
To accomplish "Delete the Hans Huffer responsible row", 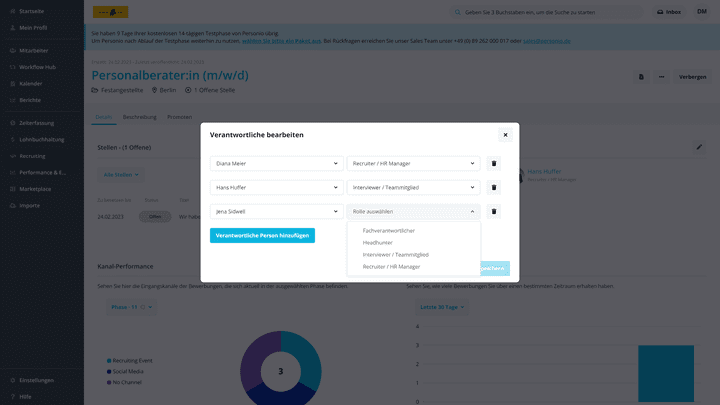I will (x=494, y=187).
